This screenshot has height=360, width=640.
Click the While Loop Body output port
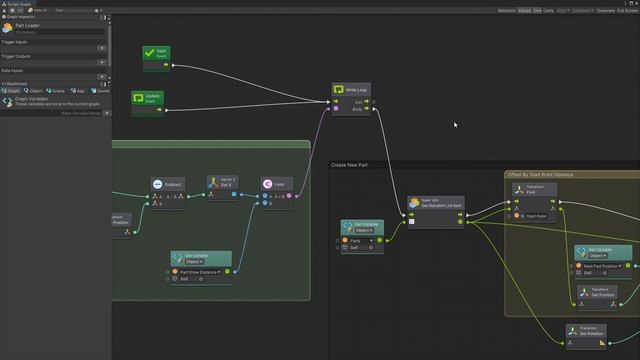[x=367, y=109]
